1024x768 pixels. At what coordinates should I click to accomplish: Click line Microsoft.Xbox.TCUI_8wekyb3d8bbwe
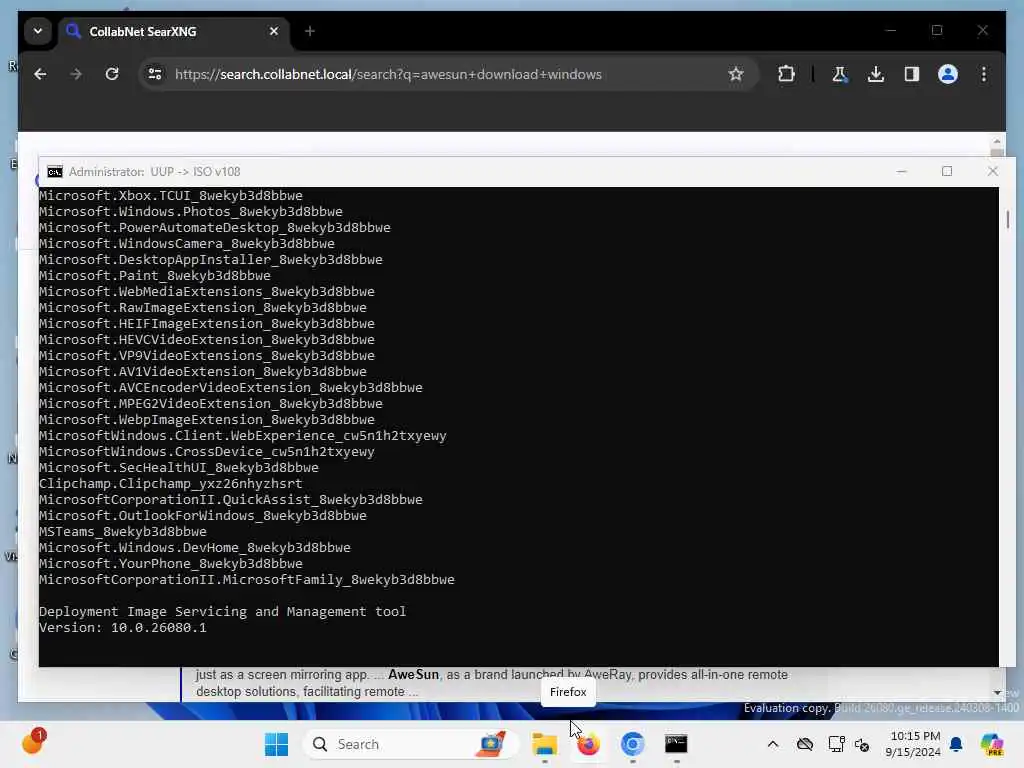point(170,195)
